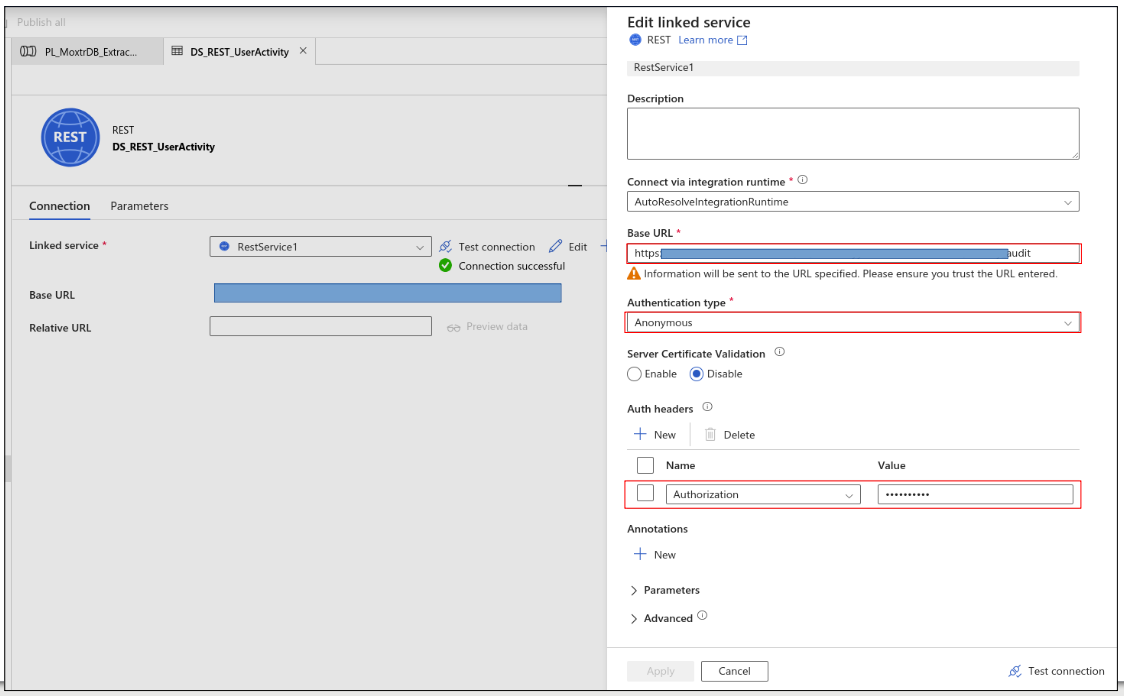The width and height of the screenshot is (1124, 696).
Task: Click Test connection text at panel bottom
Action: [x=1066, y=671]
